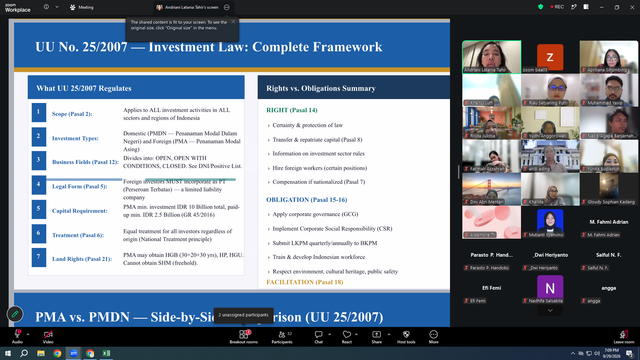640x360 pixels.
Task: Click 'Capital Requirement:' label on slide
Action: pos(80,211)
